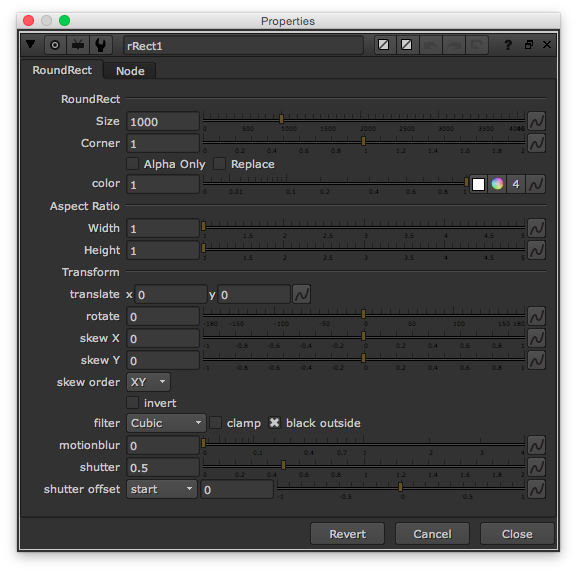Click the Cancel button
577x573 pixels.
tap(432, 534)
